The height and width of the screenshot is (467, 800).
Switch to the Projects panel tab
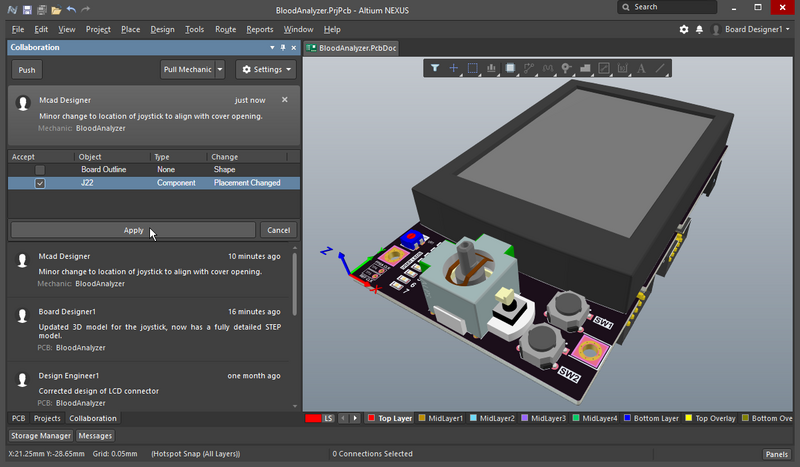click(x=47, y=419)
